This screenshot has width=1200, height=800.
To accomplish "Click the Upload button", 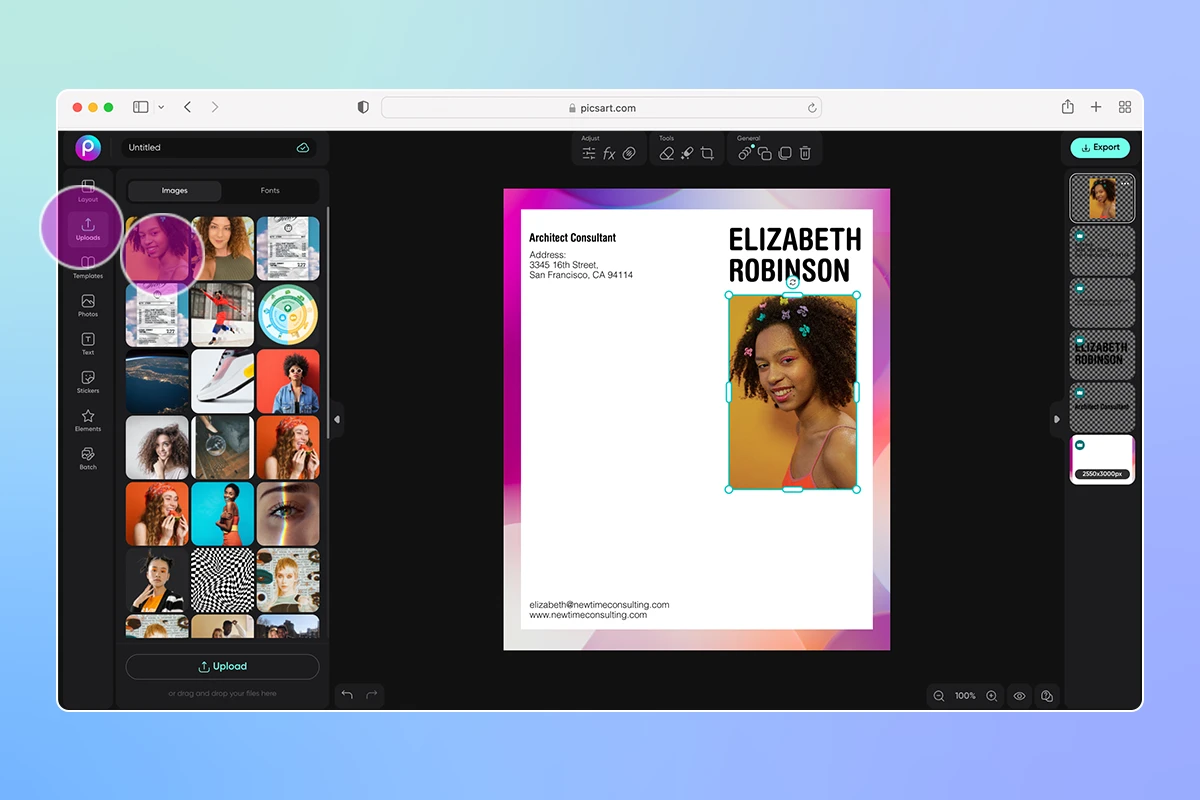I will point(222,666).
